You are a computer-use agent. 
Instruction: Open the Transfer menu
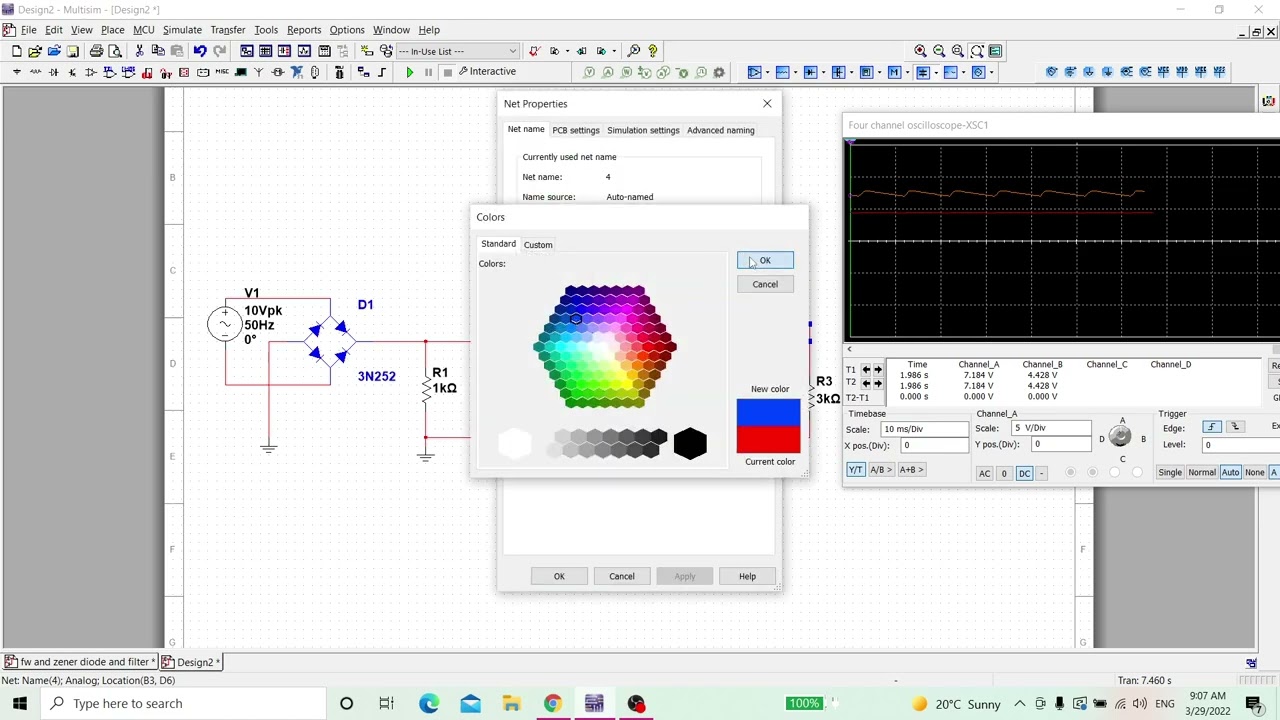227,30
